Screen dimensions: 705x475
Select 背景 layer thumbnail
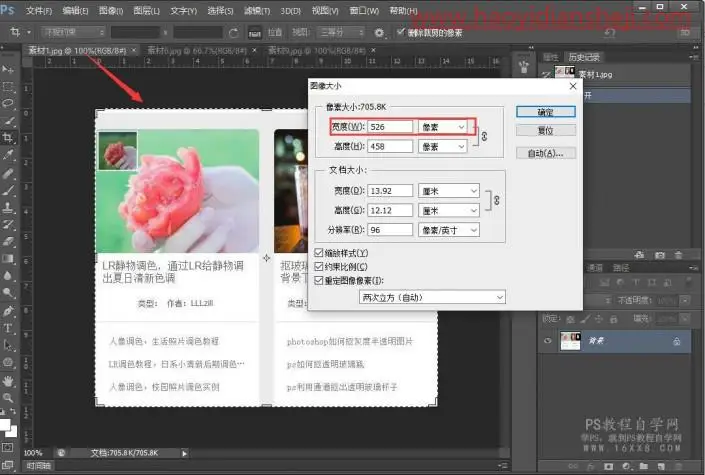click(570, 341)
